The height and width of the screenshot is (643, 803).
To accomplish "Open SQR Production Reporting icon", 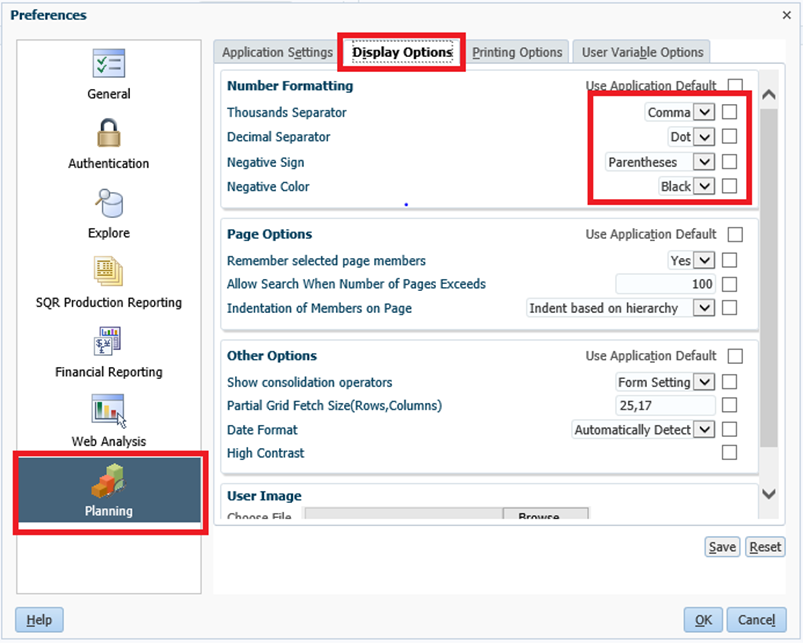I will [x=108, y=272].
